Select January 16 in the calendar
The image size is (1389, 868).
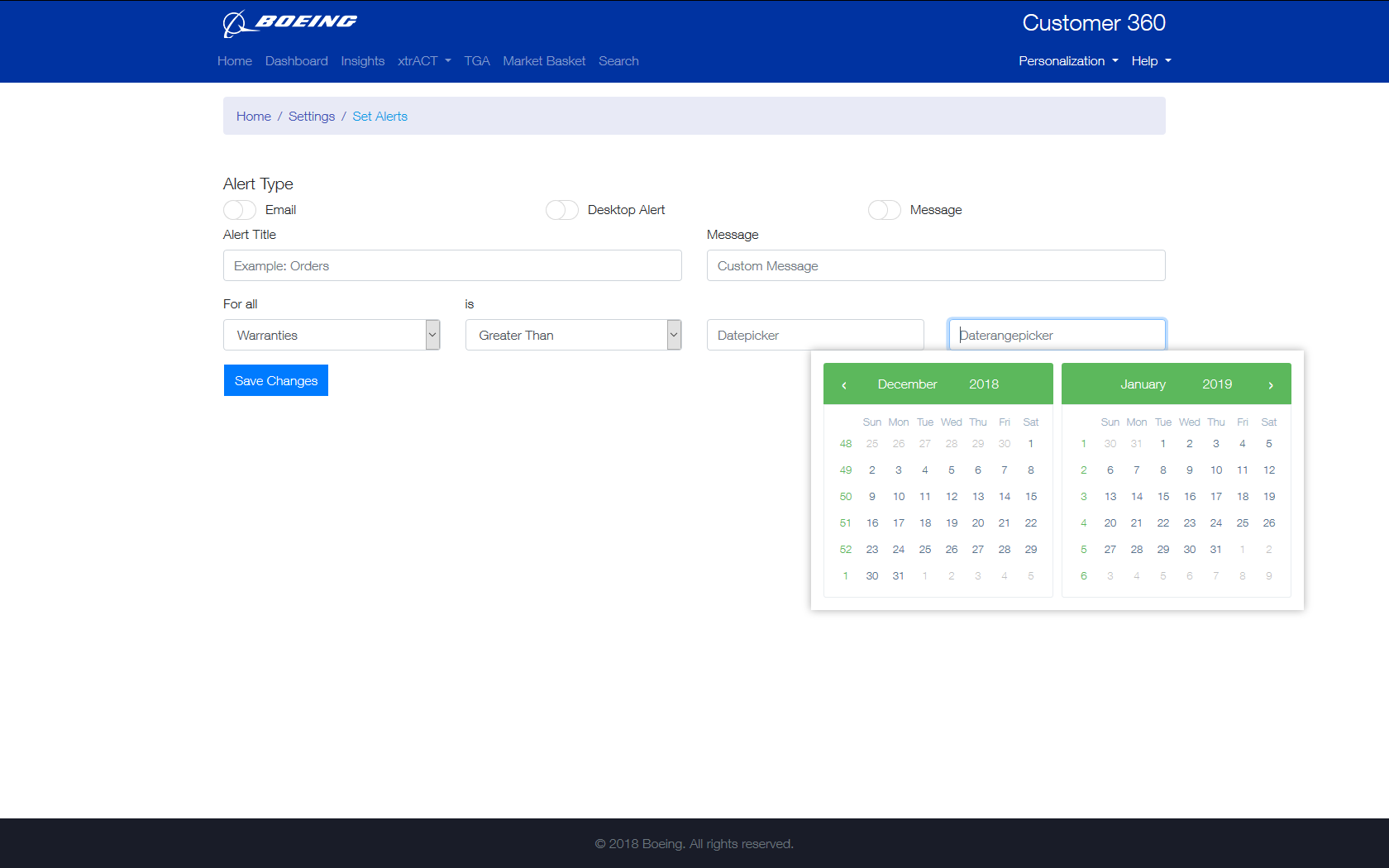1190,497
